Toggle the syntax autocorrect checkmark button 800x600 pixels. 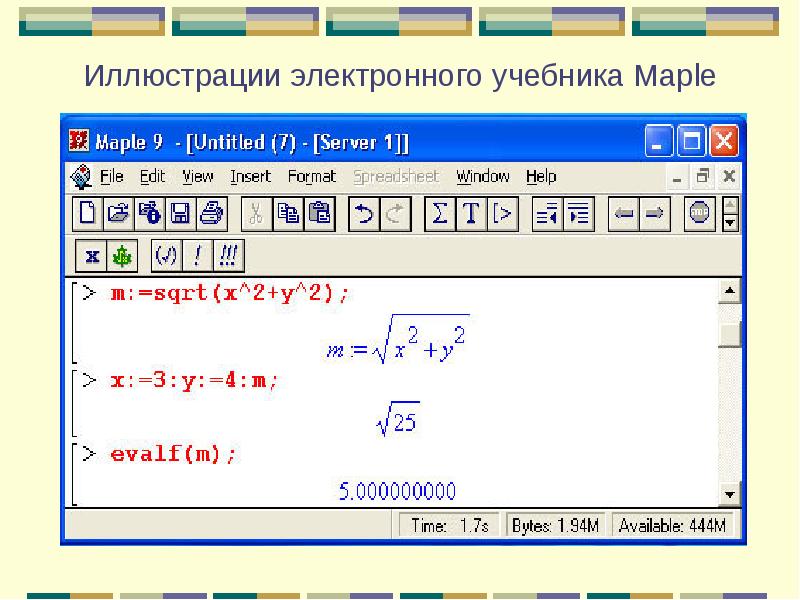tap(166, 256)
